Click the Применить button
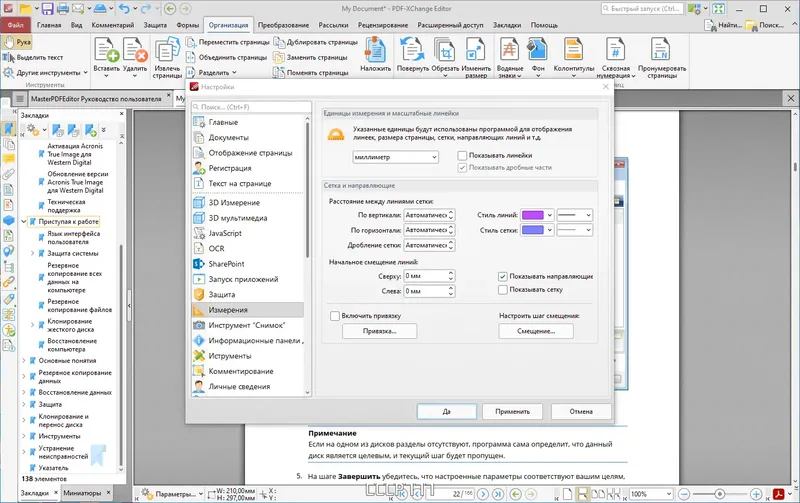Image resolution: width=800 pixels, height=503 pixels. point(512,411)
